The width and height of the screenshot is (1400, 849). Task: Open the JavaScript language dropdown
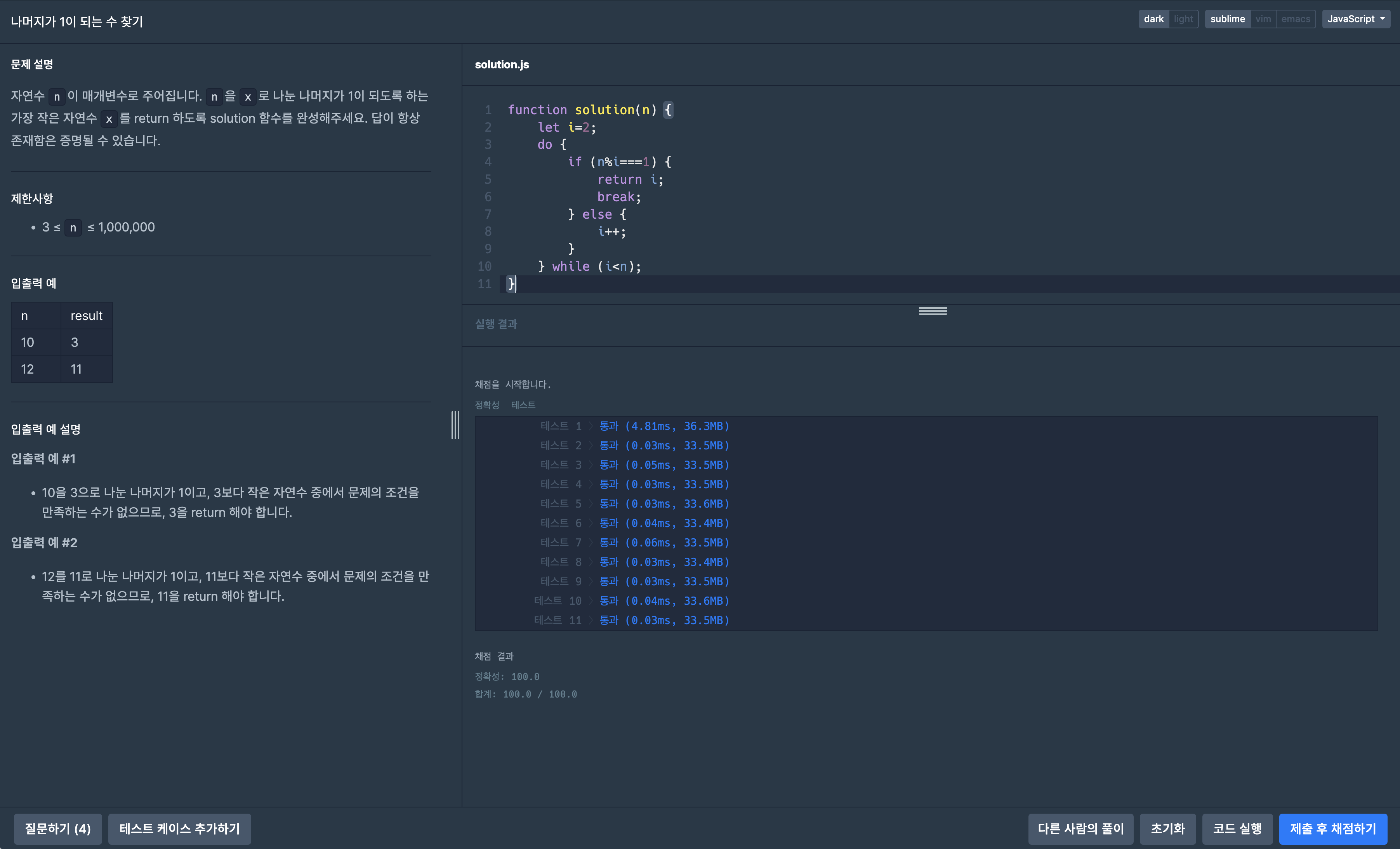[1356, 19]
